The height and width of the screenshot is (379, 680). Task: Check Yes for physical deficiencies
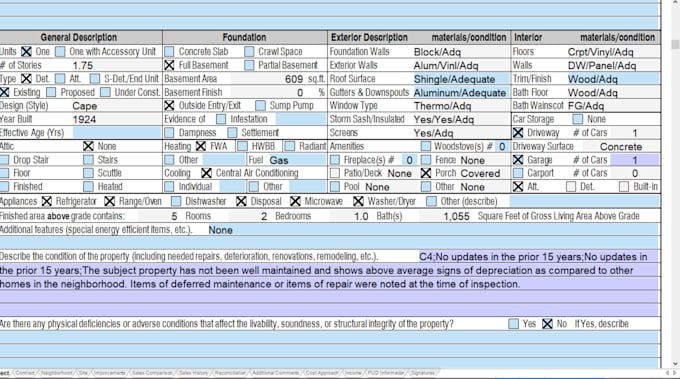click(x=513, y=323)
